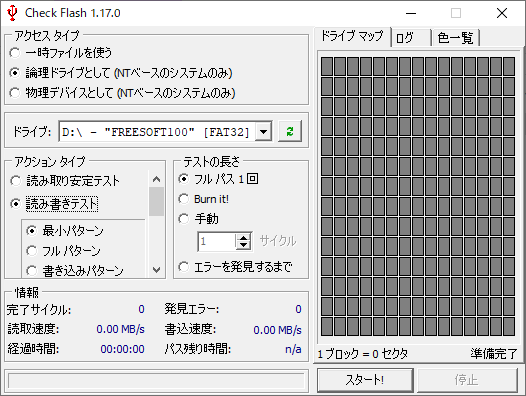Select Burn it! test length
This screenshot has height=396, width=526.
204,199
